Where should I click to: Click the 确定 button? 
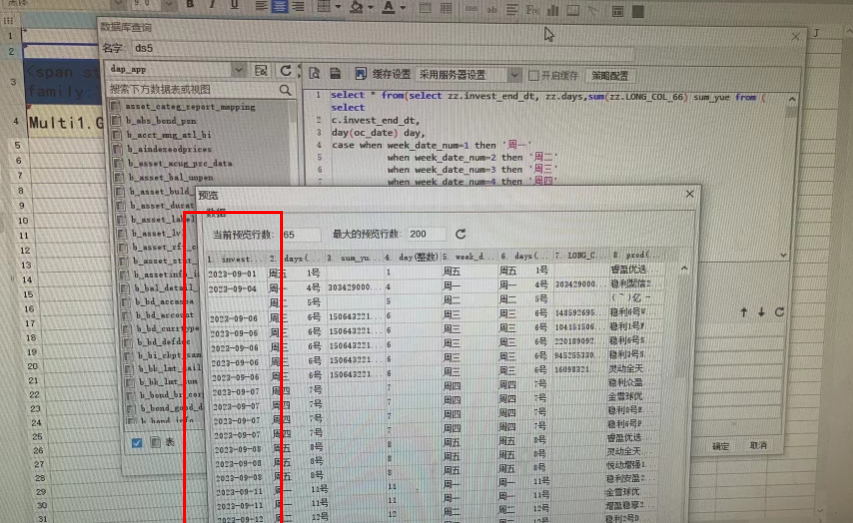720,446
